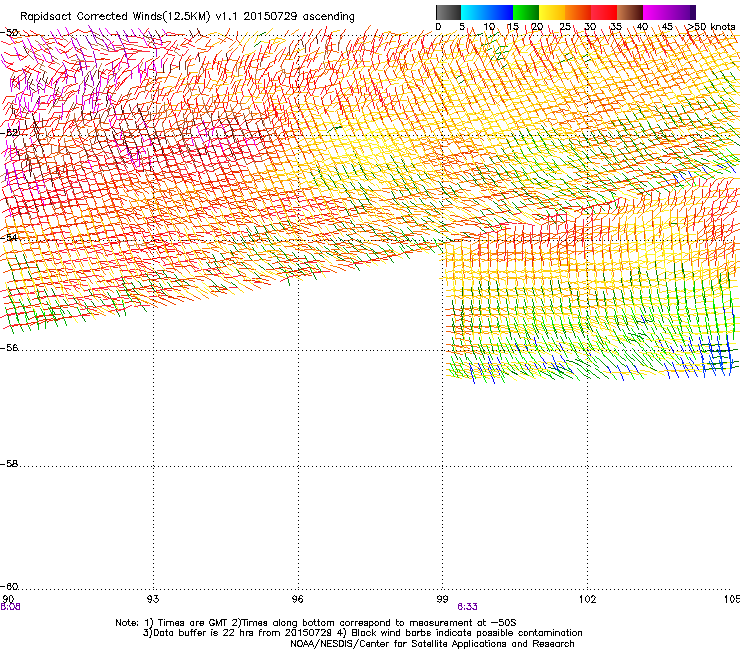
Task: Click the green 15–20 knots legend segment
Action: pyautogui.click(x=526, y=12)
